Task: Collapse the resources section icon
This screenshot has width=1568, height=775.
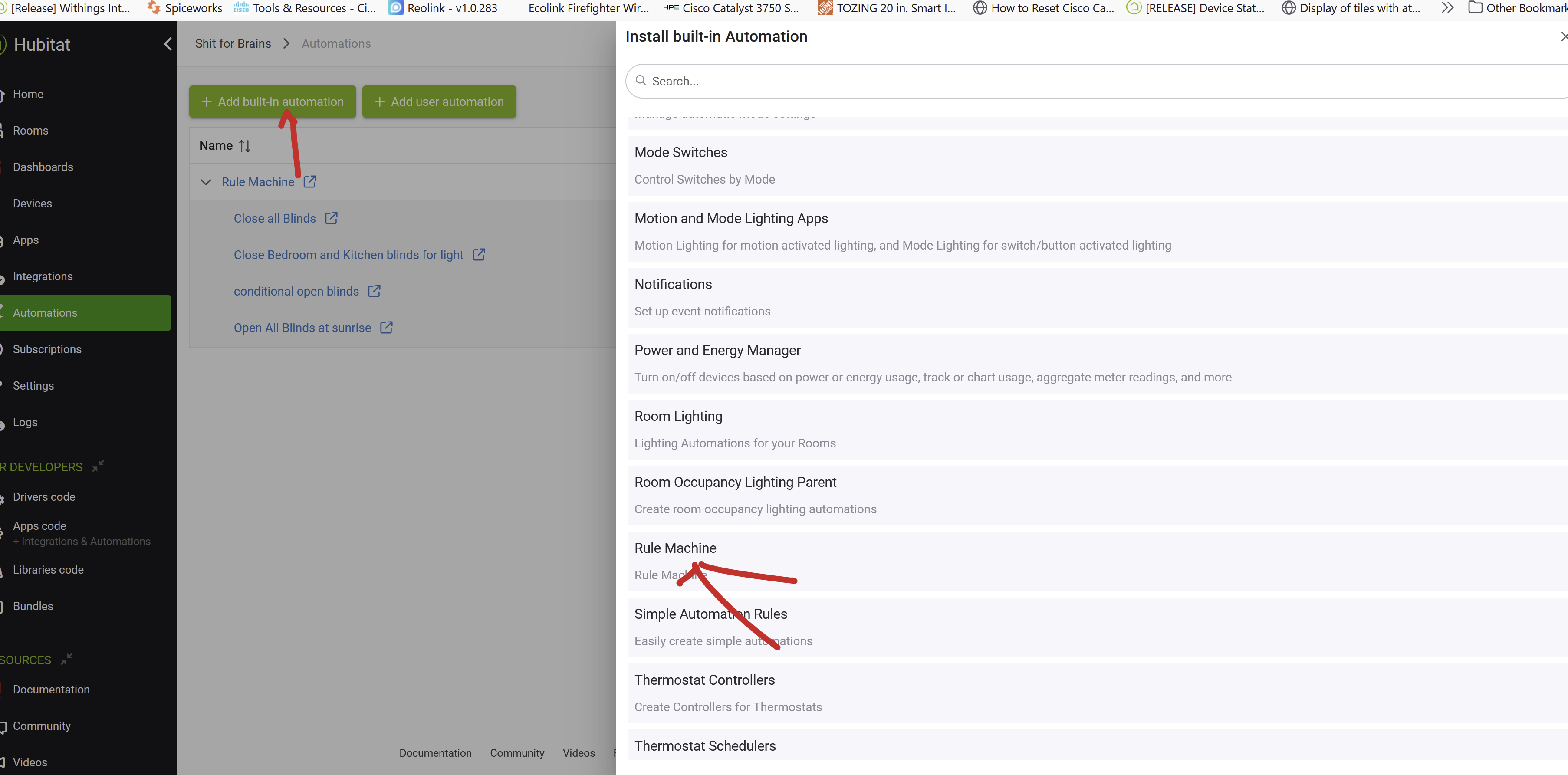Action: (x=66, y=659)
